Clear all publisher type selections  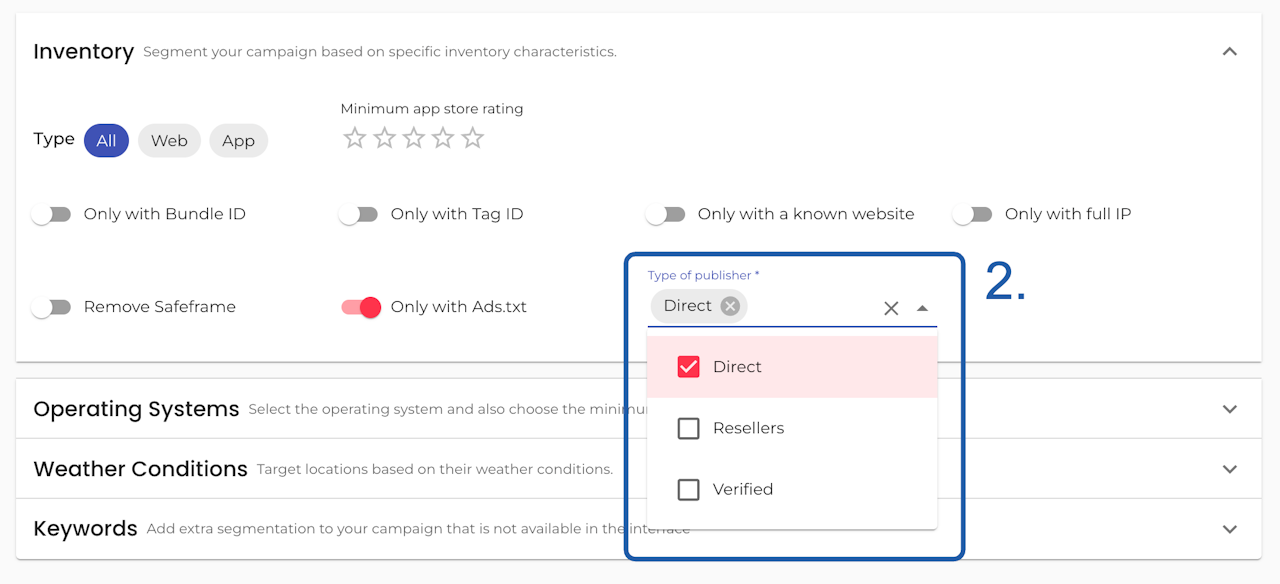click(891, 308)
